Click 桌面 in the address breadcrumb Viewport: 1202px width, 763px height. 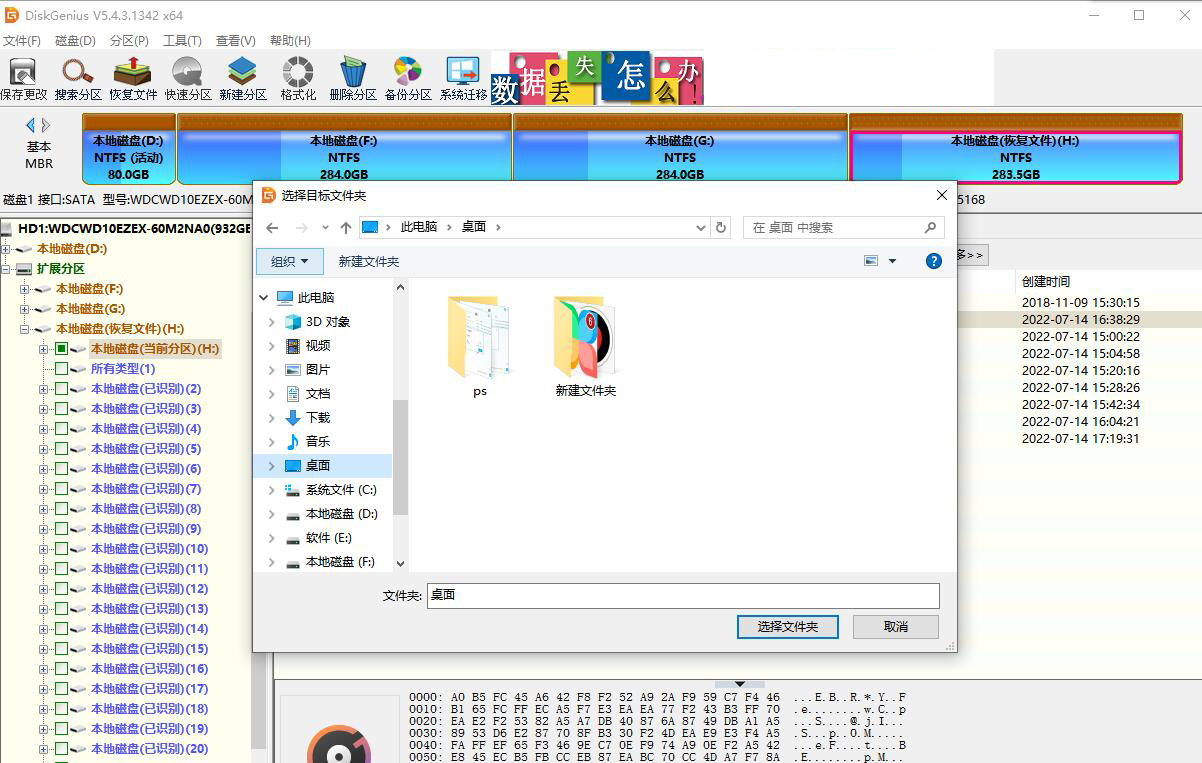pos(474,227)
